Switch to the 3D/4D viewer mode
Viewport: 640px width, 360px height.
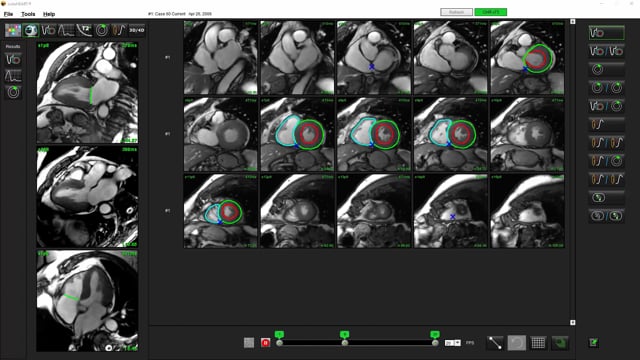pyautogui.click(x=136, y=30)
